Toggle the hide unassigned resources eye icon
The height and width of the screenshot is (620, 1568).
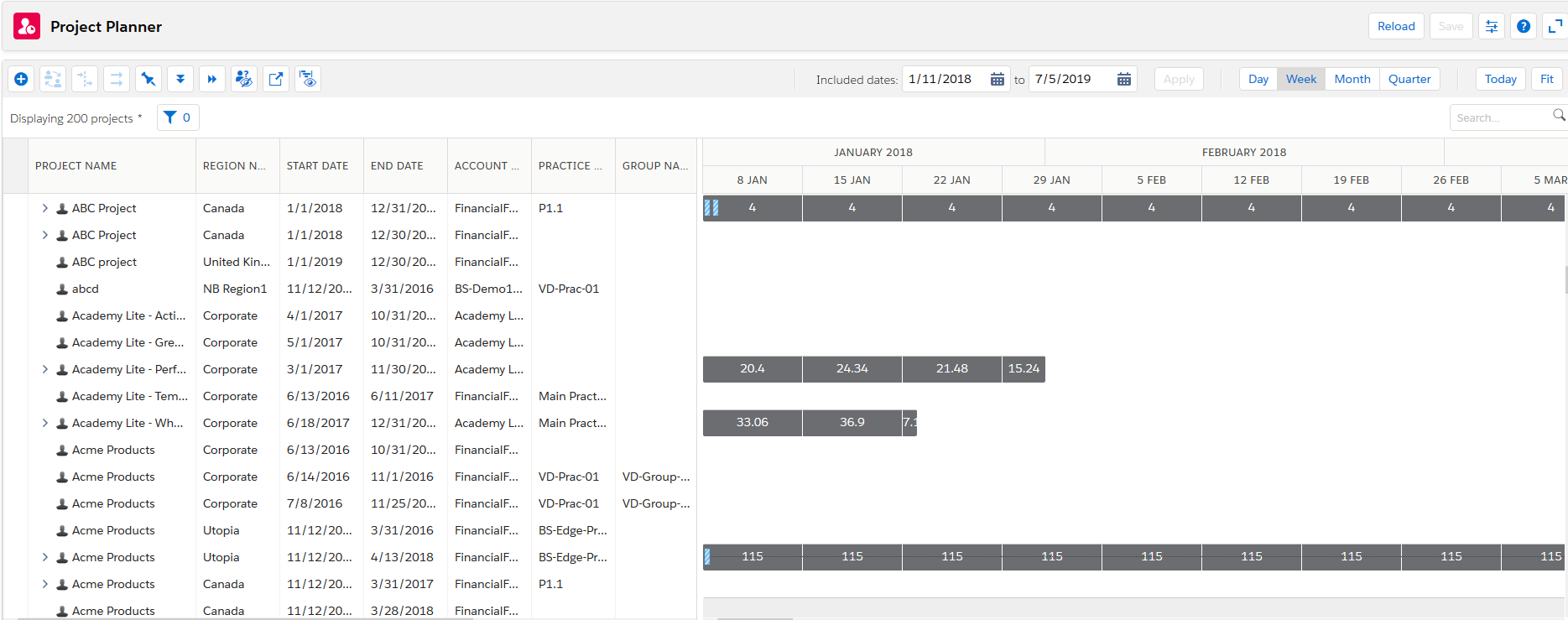point(244,79)
